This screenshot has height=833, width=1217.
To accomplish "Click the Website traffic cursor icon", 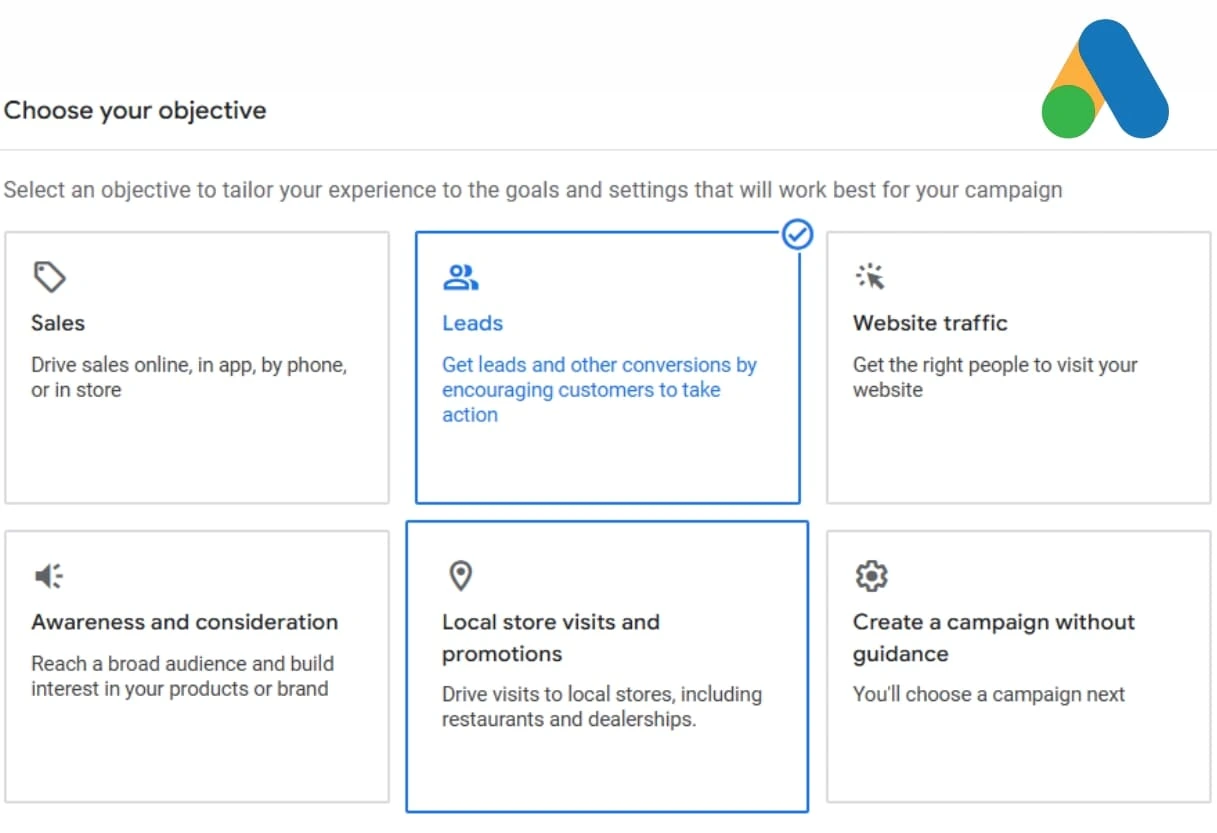I will point(871,277).
